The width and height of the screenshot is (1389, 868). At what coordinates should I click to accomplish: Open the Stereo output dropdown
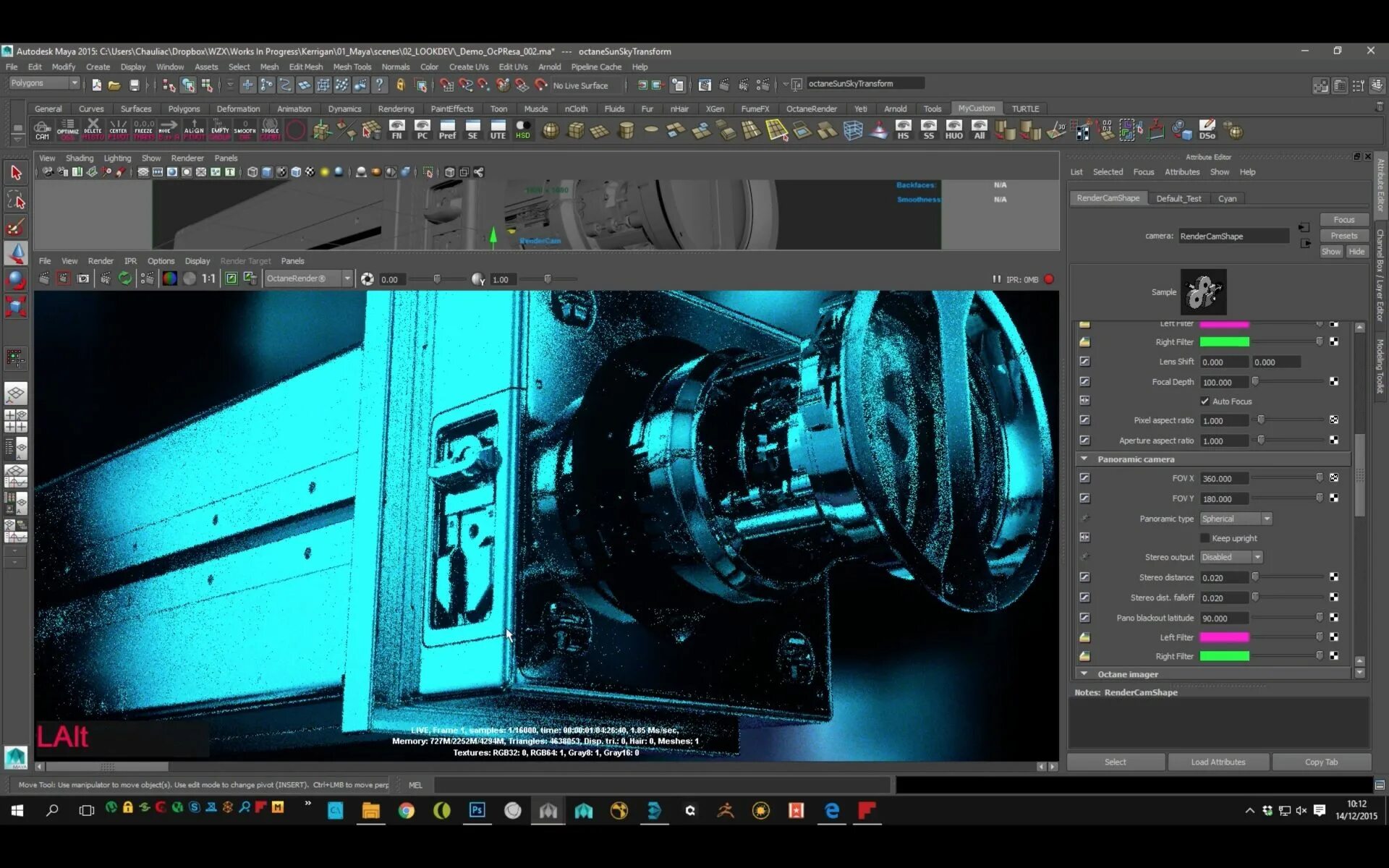point(1231,557)
